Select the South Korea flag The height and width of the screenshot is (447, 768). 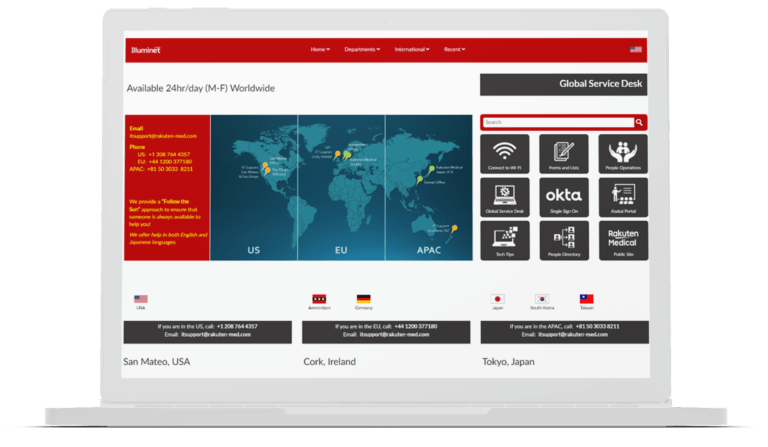click(x=542, y=299)
